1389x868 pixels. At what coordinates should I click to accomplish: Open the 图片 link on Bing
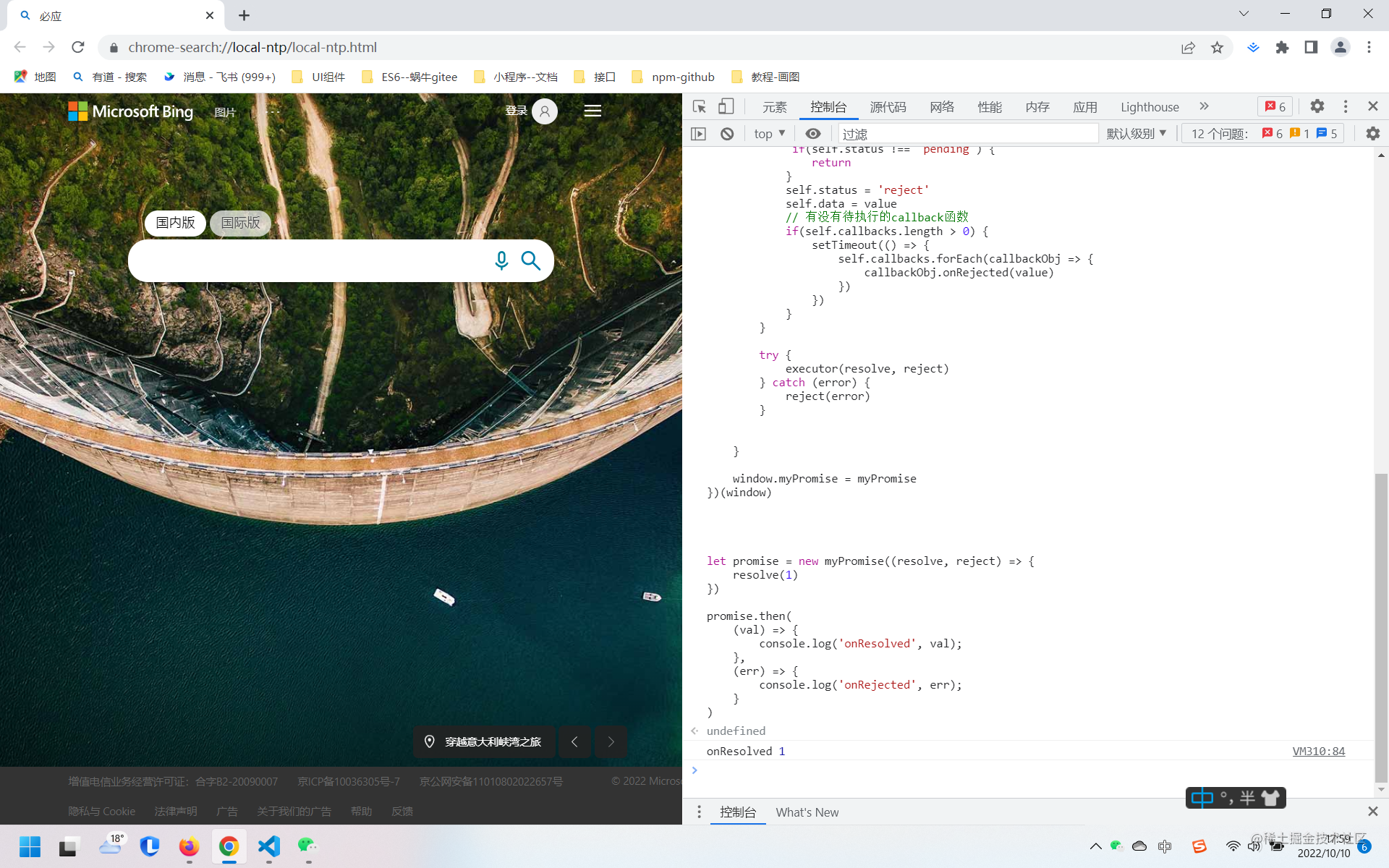tap(225, 112)
